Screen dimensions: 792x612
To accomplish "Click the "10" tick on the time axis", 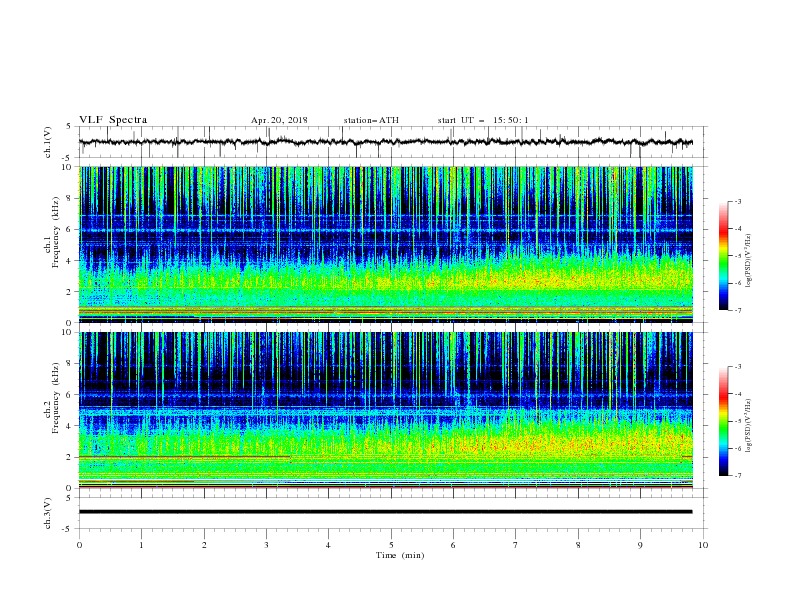I will tap(703, 545).
